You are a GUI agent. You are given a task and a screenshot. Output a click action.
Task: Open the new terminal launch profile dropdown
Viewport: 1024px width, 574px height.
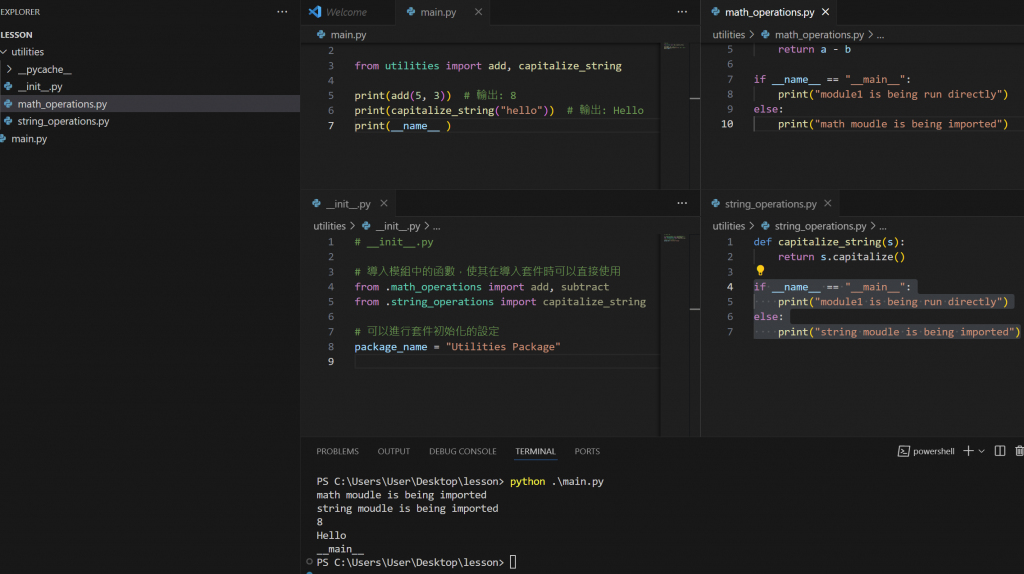(982, 451)
